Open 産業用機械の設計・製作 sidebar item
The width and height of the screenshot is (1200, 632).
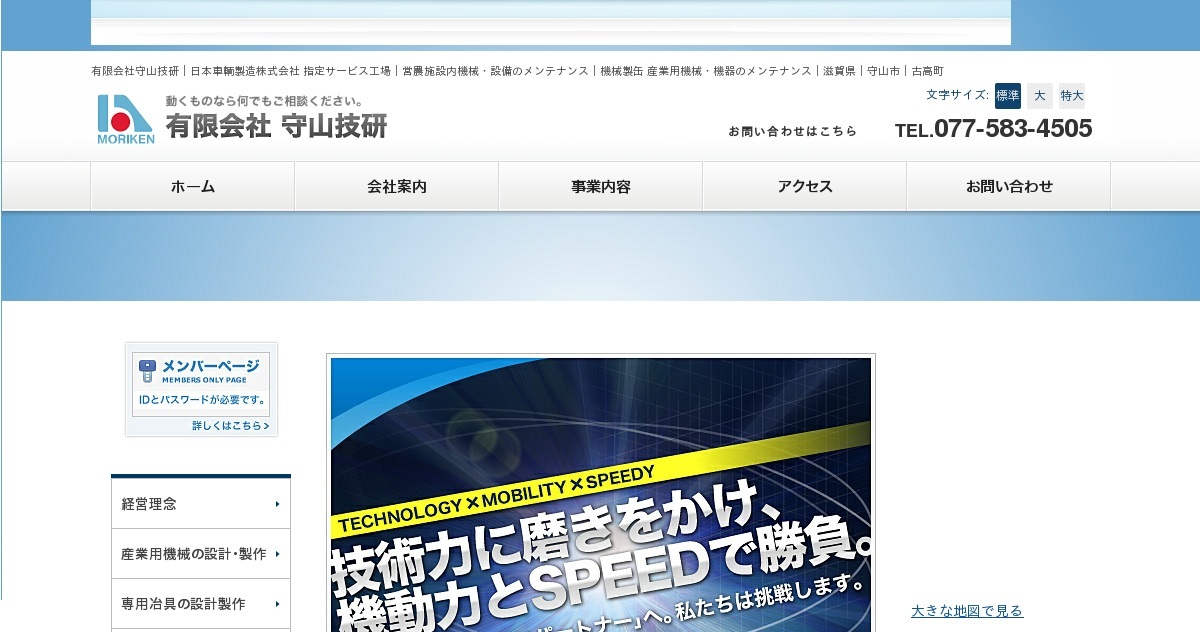(x=201, y=554)
